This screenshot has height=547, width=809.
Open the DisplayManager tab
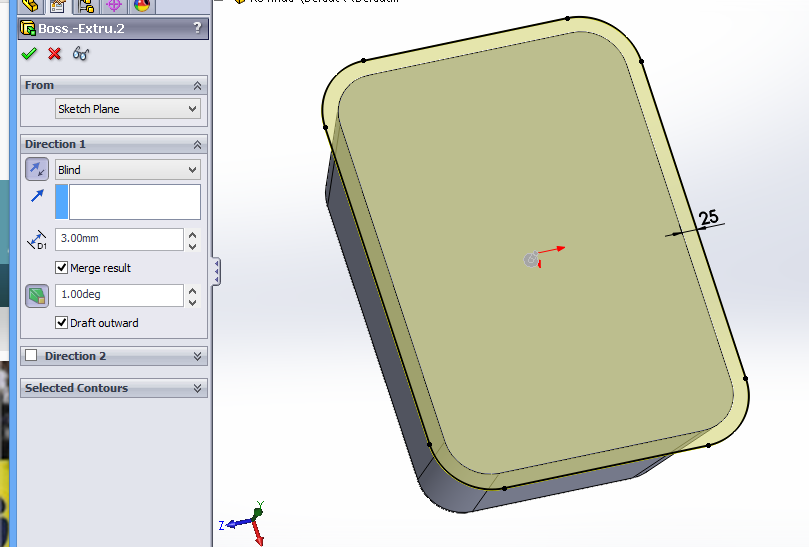click(142, 6)
